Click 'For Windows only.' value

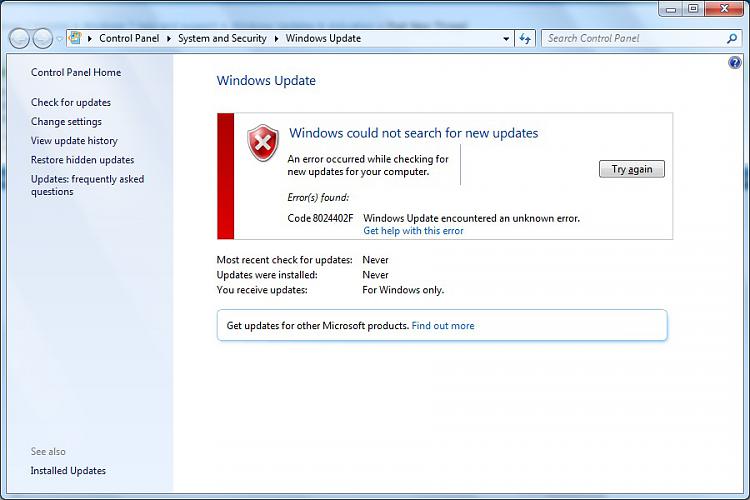point(403,290)
